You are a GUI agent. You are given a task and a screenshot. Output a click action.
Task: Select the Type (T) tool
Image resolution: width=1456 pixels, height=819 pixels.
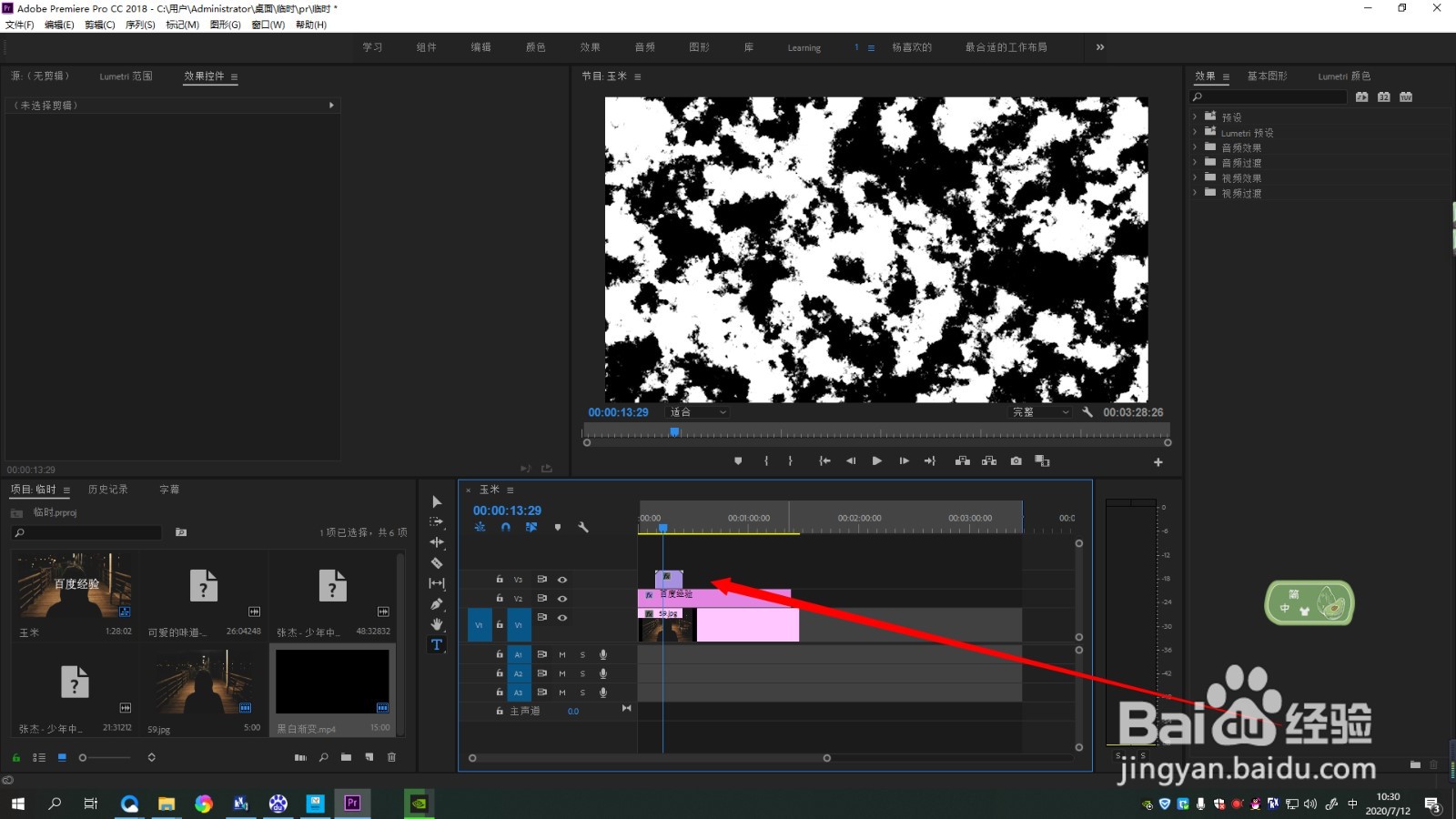click(x=437, y=644)
